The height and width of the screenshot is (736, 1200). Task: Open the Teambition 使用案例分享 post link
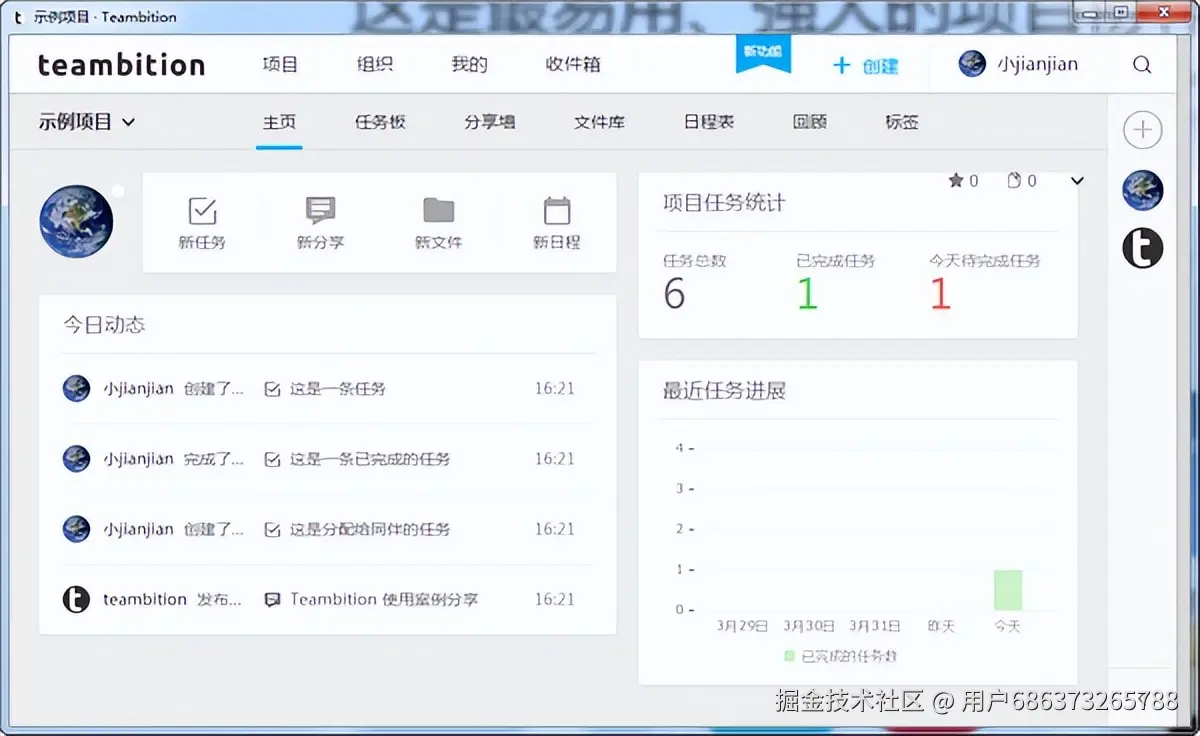384,599
